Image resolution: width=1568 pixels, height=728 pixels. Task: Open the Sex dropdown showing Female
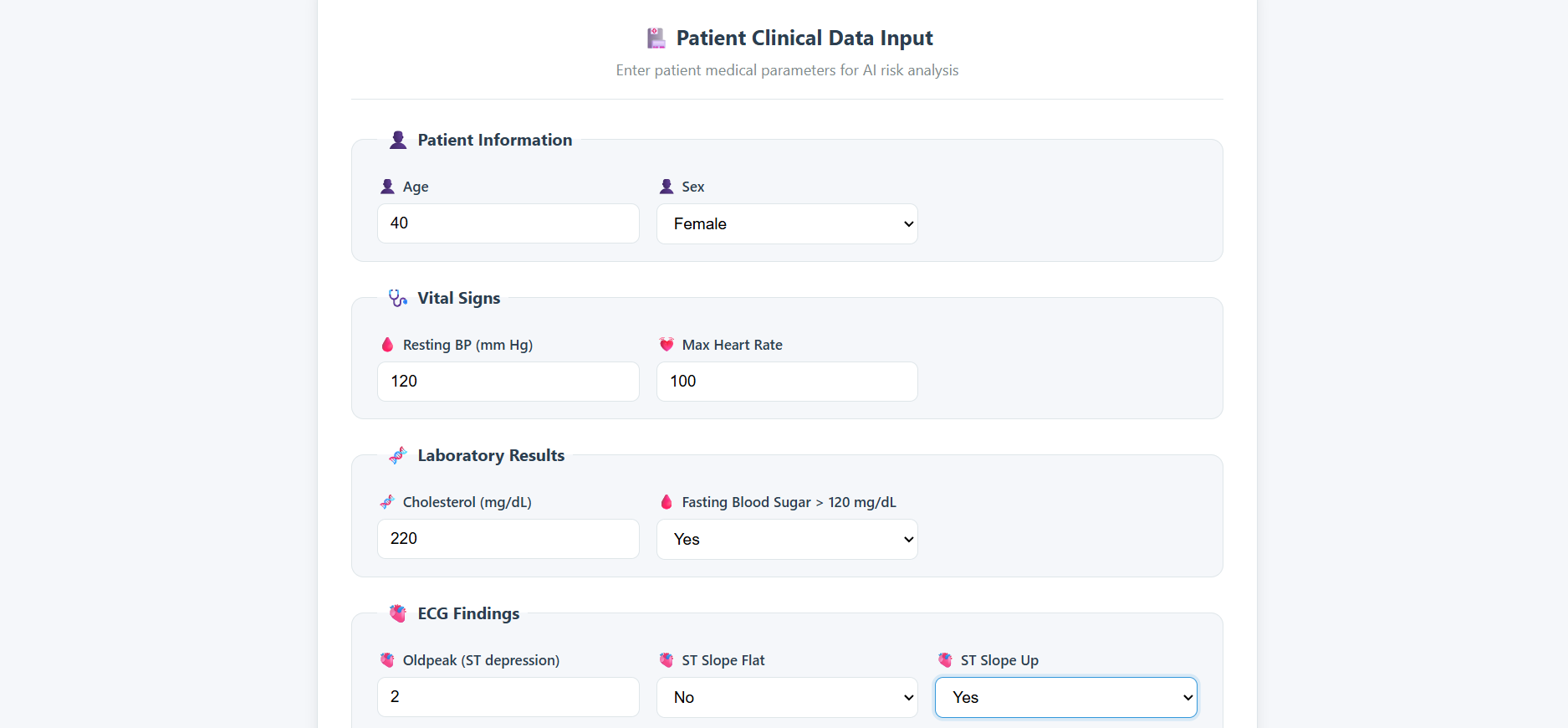[787, 224]
